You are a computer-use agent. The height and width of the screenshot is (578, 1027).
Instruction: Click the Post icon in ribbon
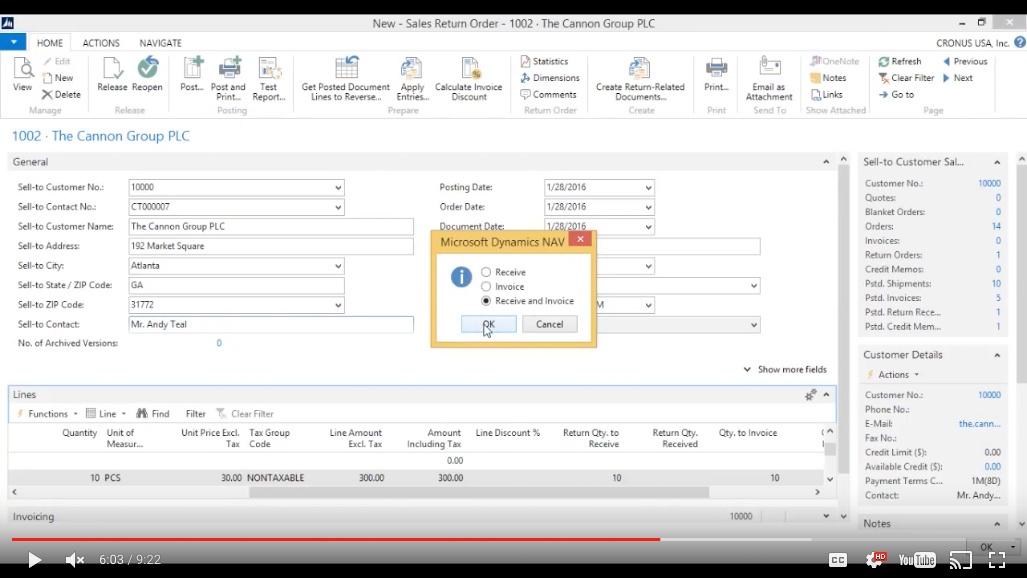[x=192, y=74]
